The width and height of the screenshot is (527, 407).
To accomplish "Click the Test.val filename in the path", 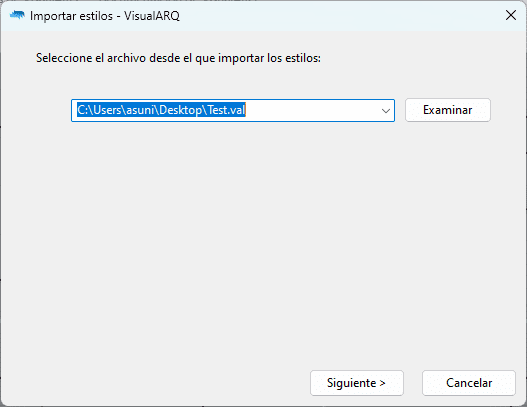I will [227, 110].
